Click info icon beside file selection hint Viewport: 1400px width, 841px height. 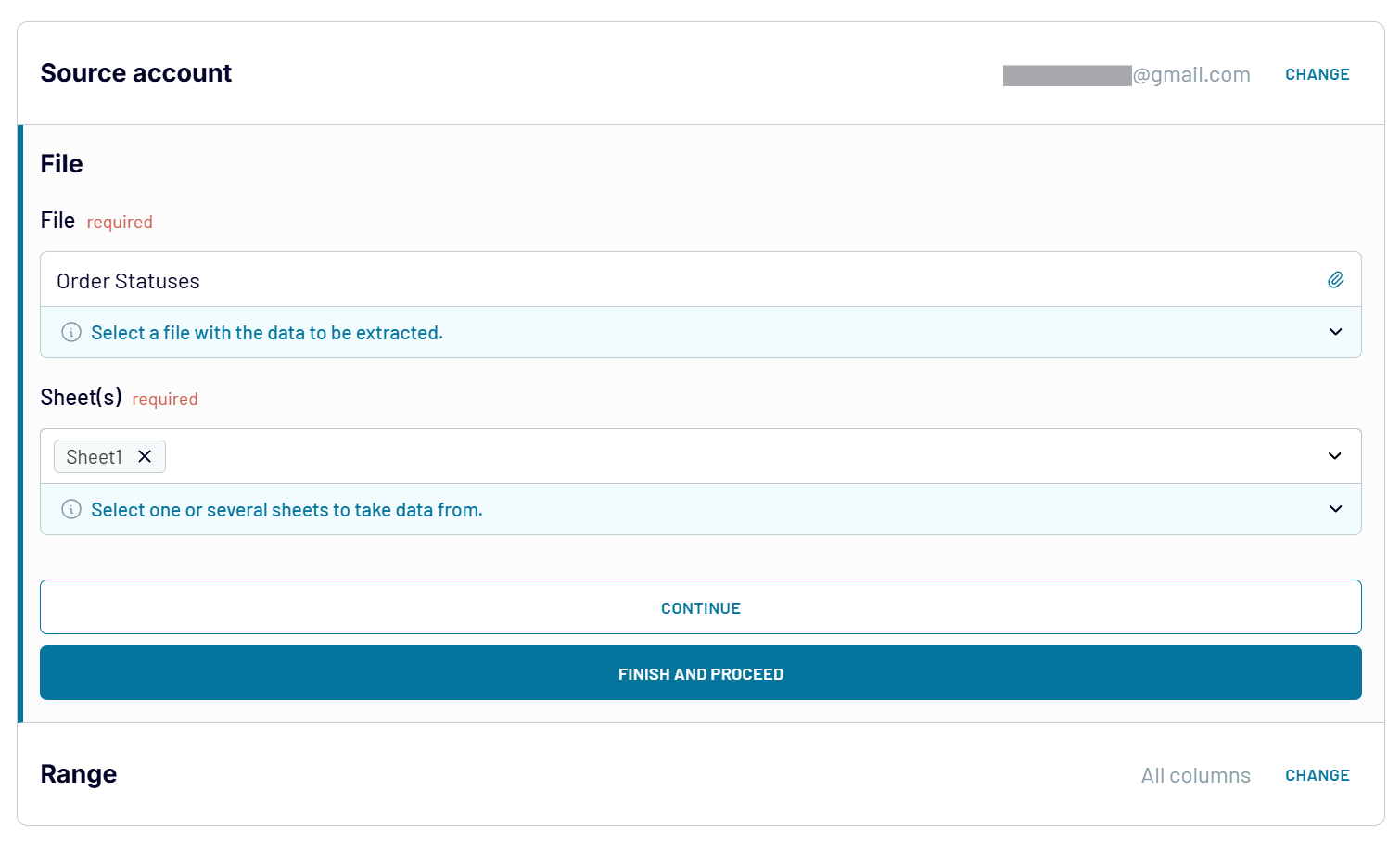pos(71,332)
